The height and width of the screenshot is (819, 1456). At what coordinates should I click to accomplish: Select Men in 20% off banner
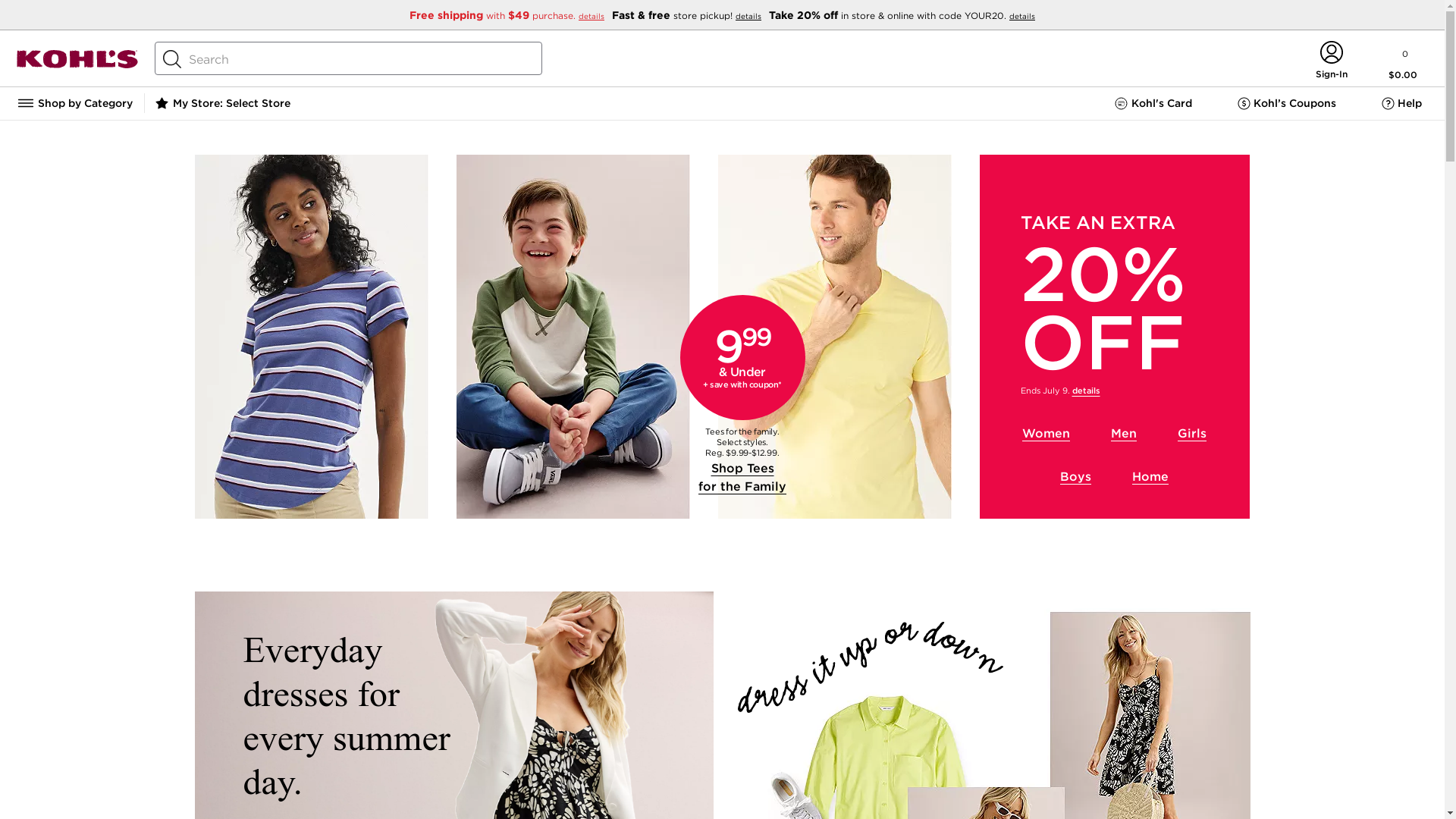click(1124, 434)
